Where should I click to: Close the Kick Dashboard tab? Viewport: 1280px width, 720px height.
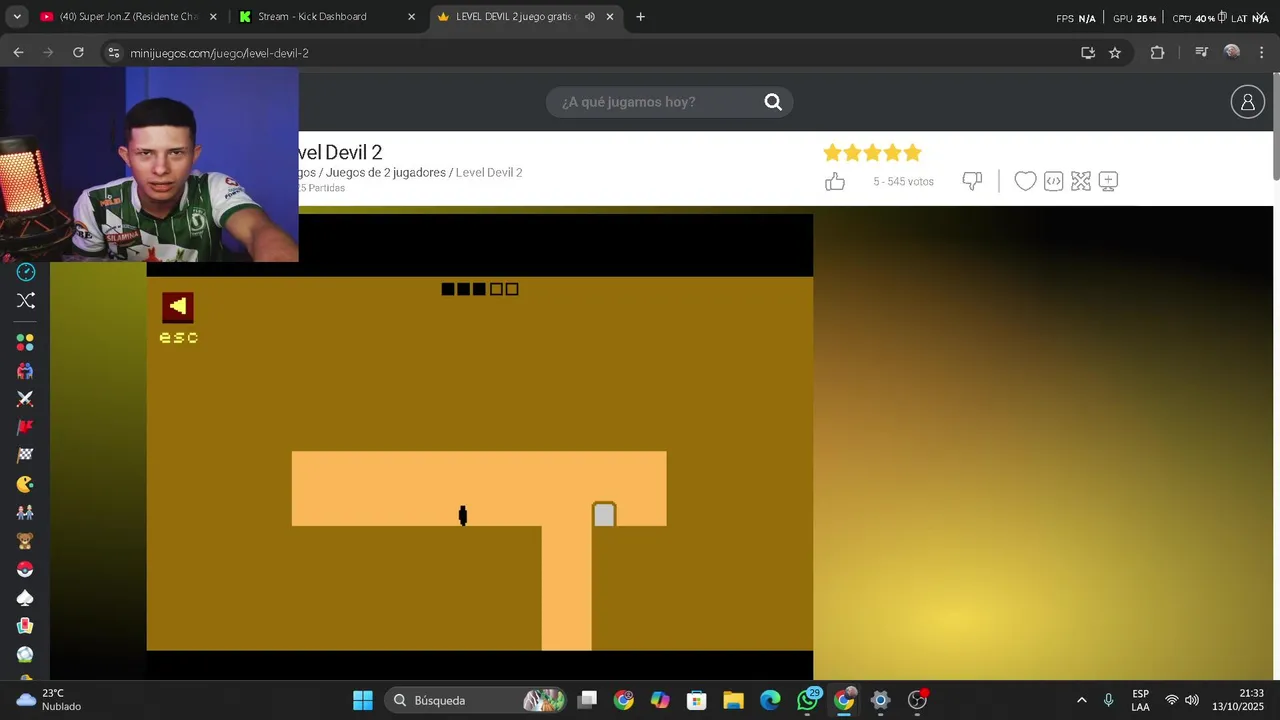(411, 17)
